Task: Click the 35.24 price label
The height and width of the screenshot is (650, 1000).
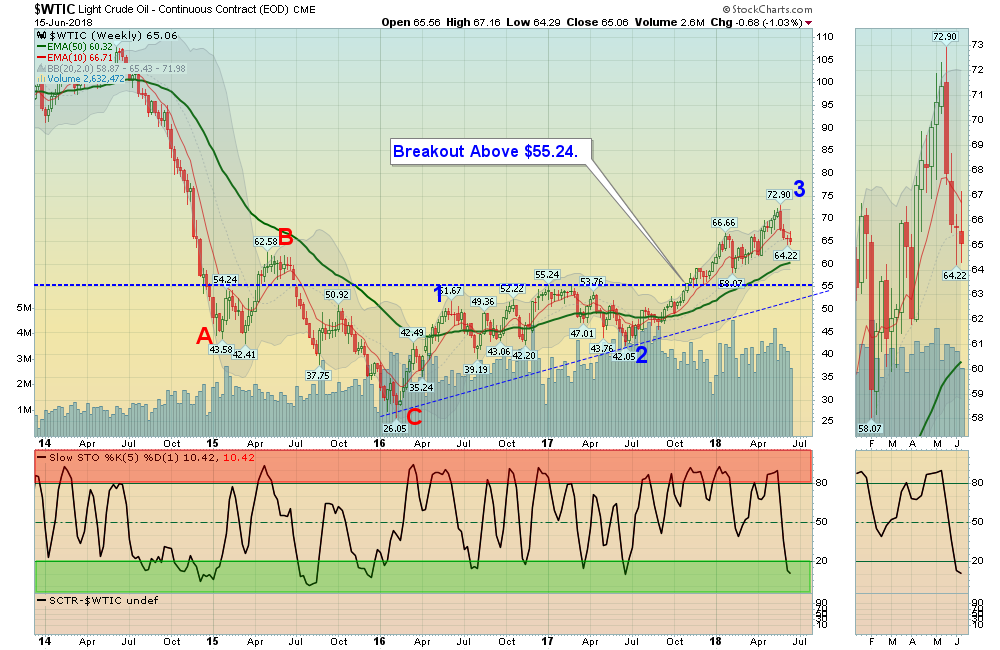Action: (421, 387)
